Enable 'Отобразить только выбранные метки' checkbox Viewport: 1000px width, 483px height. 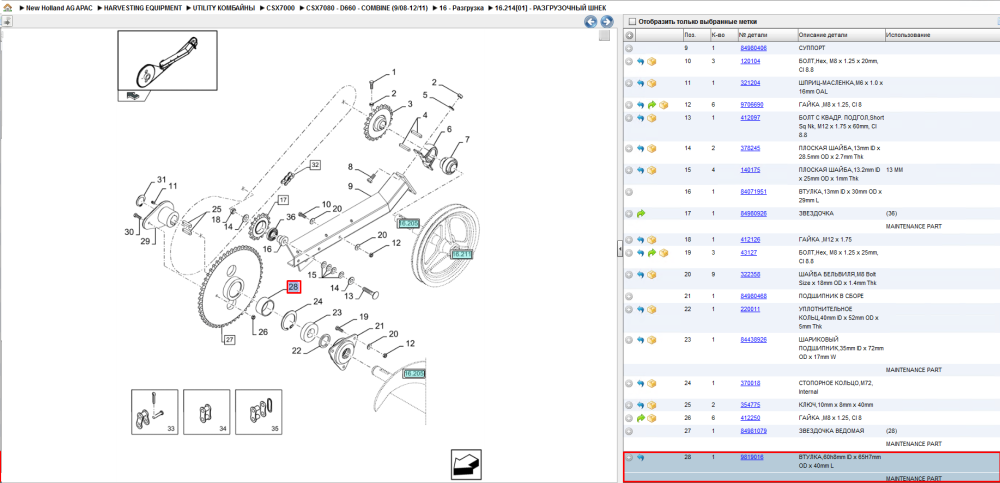pyautogui.click(x=632, y=22)
